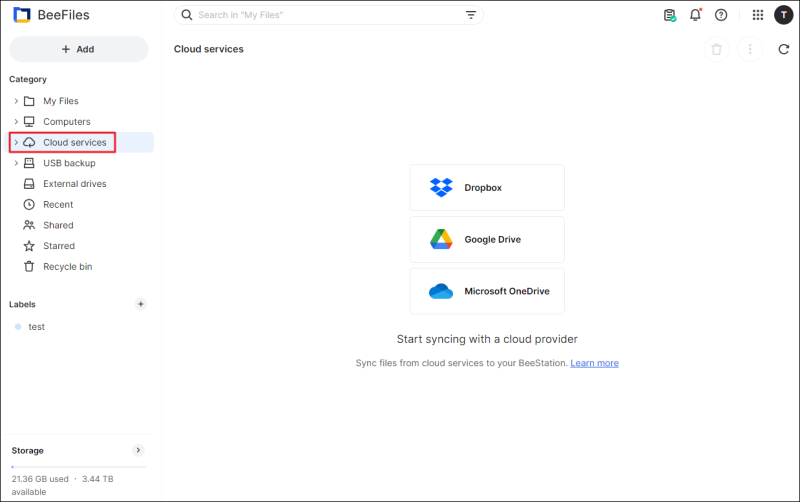Refresh the Cloud services view
The height and width of the screenshot is (502, 800).
click(x=784, y=49)
